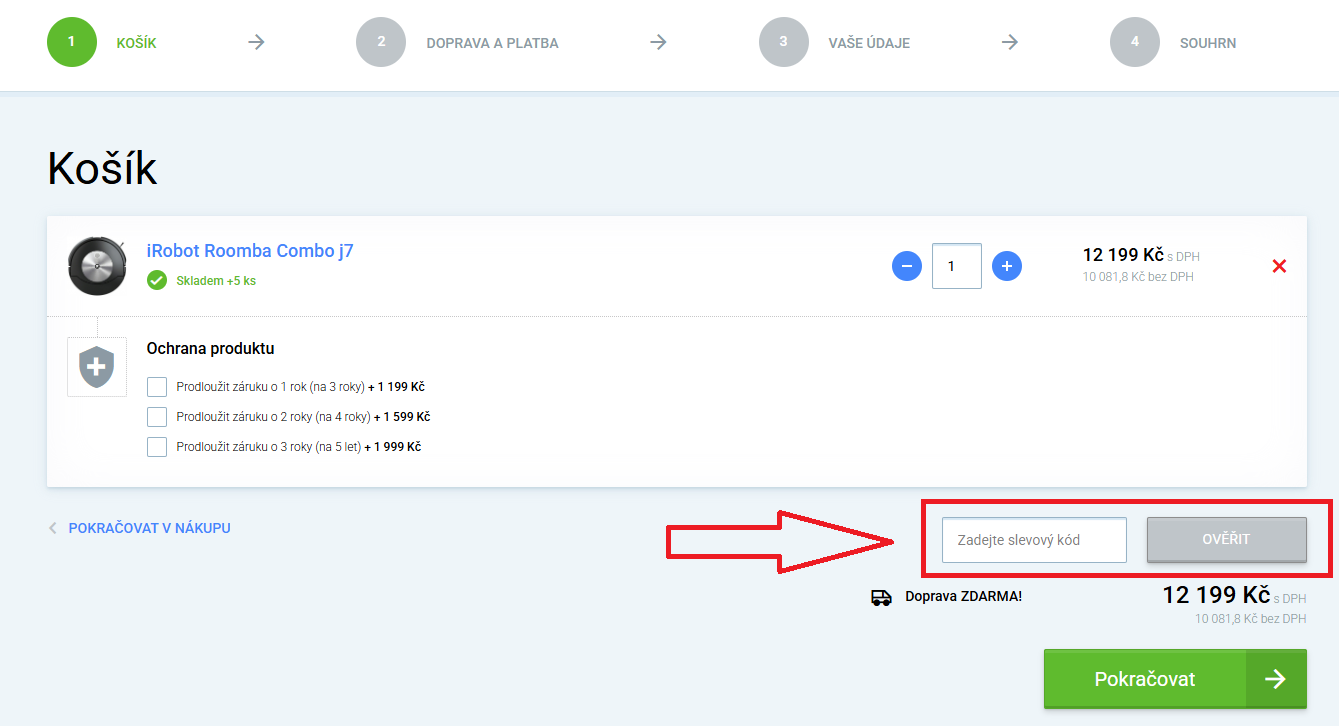Click the Ověřit discount verify button
Image resolution: width=1339 pixels, height=726 pixels.
1226,540
